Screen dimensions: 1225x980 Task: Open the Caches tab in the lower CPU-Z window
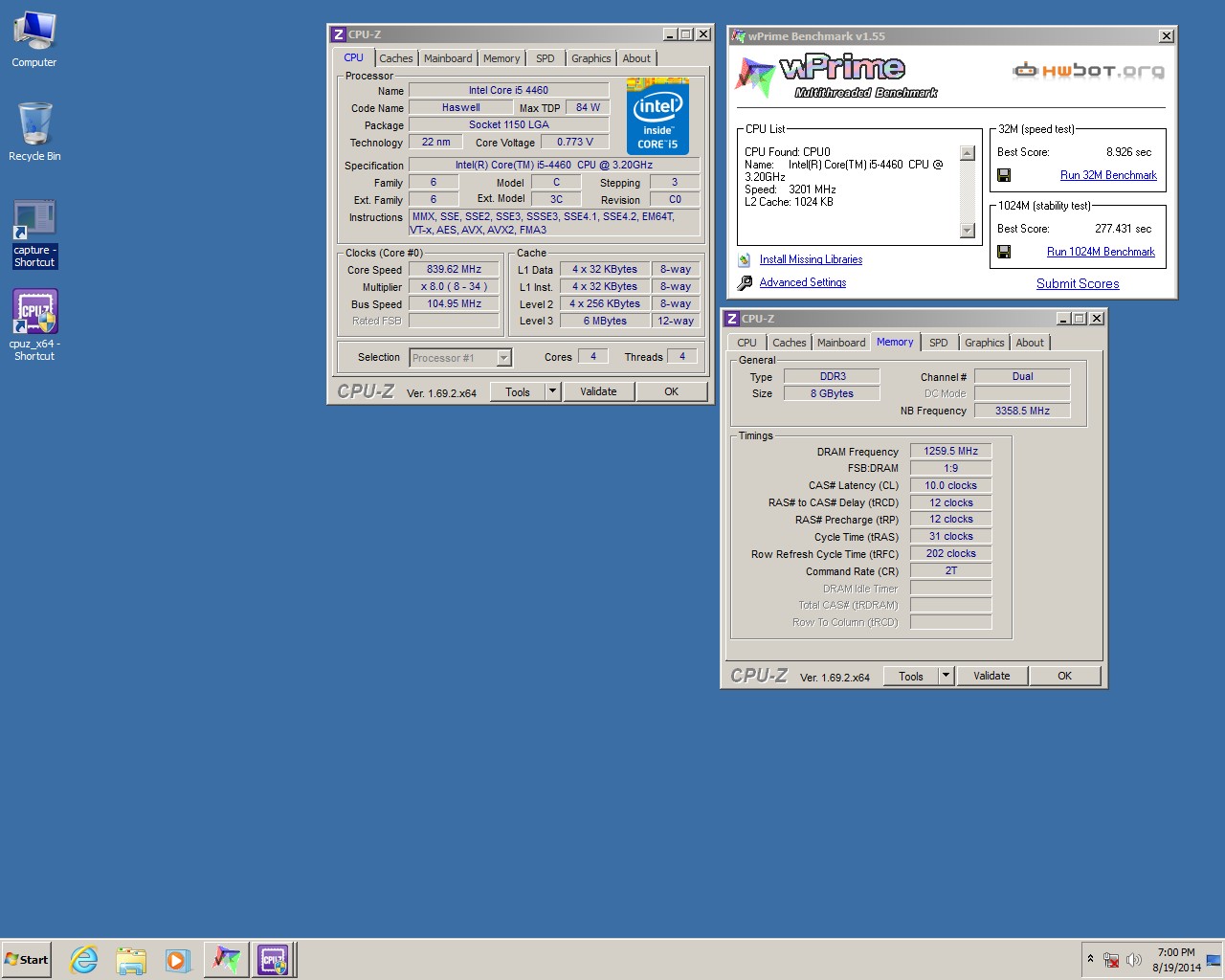pyautogui.click(x=790, y=343)
